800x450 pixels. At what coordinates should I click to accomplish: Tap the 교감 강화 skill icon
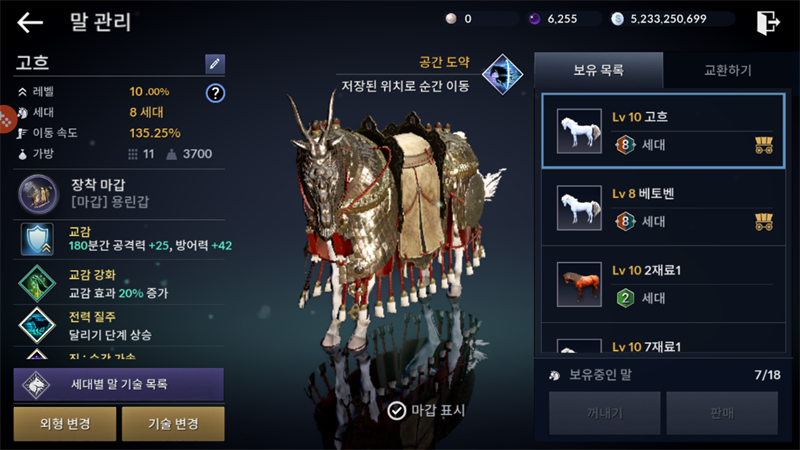[37, 283]
